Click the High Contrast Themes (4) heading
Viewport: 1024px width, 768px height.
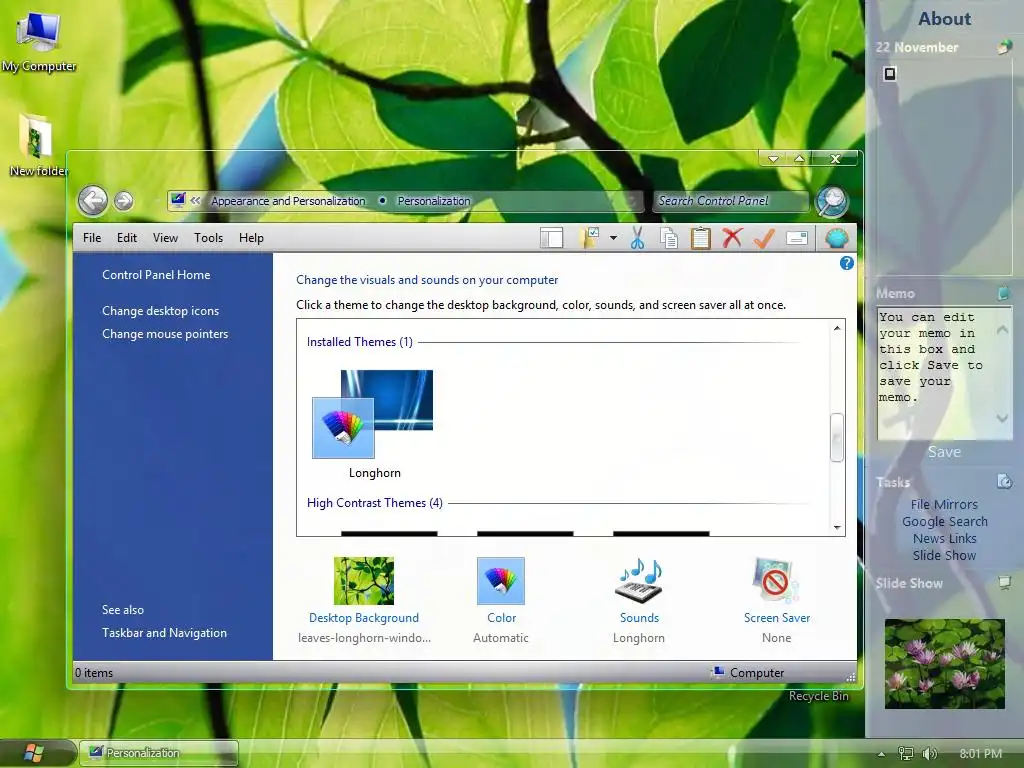[375, 503]
